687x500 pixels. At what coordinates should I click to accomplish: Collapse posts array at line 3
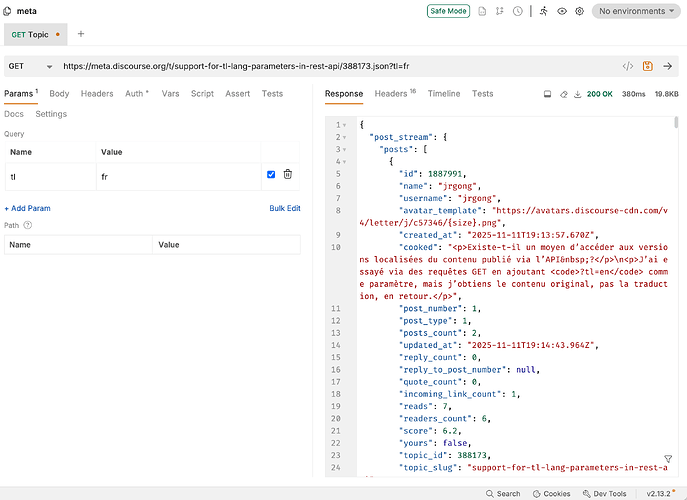pyautogui.click(x=344, y=150)
